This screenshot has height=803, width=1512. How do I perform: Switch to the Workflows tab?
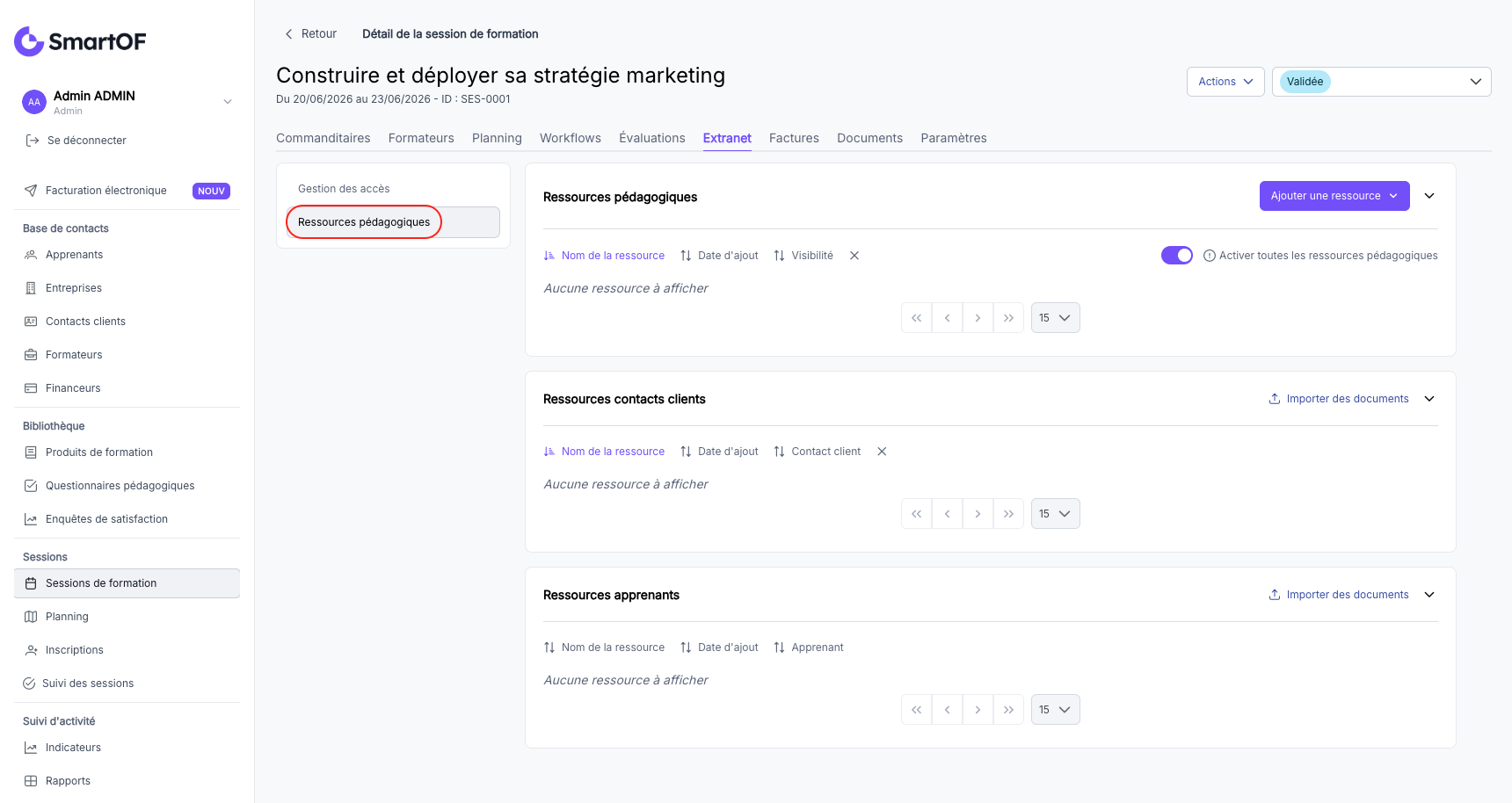pyautogui.click(x=571, y=138)
